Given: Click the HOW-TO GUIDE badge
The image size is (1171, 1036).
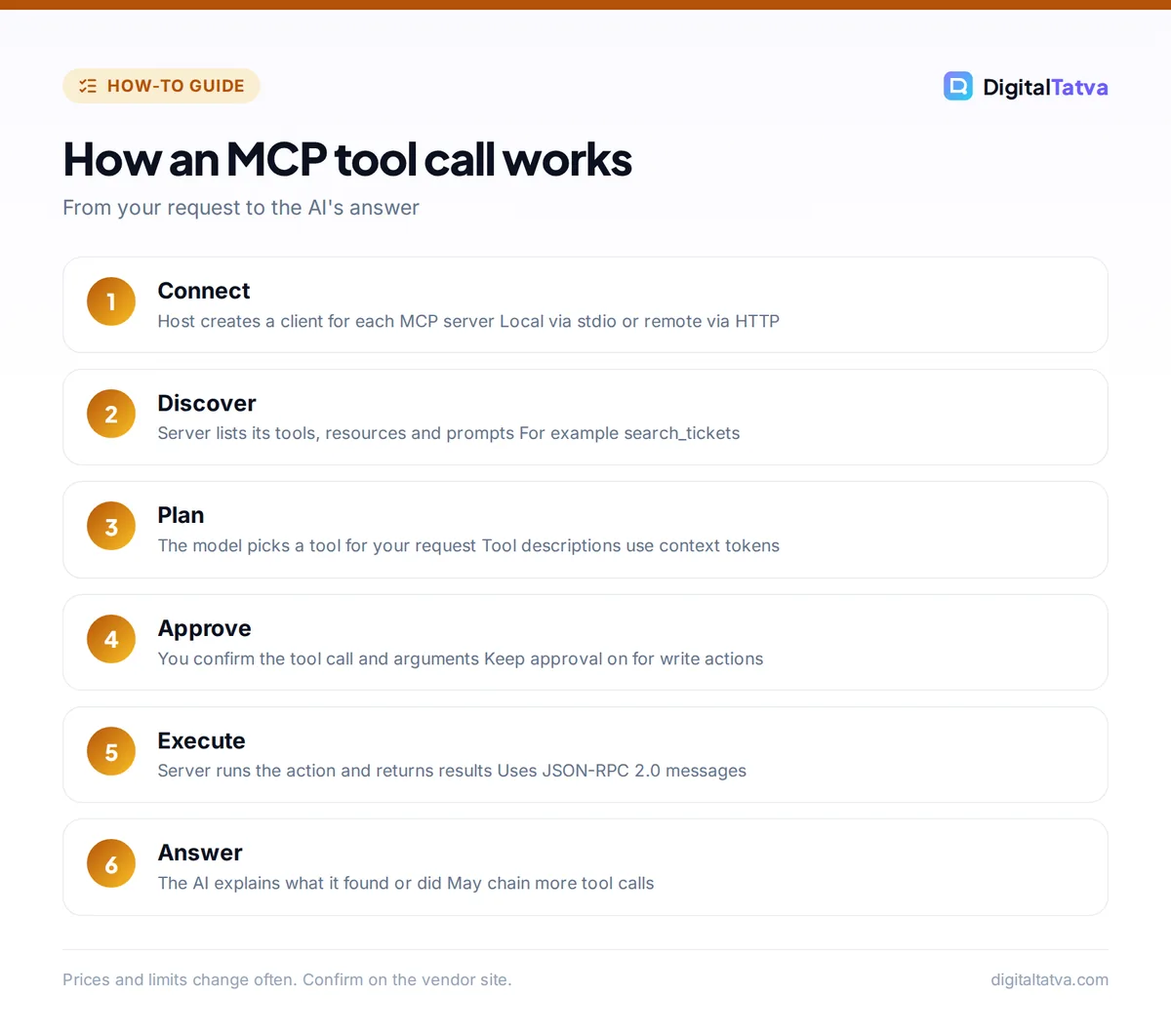Looking at the screenshot, I should point(161,86).
